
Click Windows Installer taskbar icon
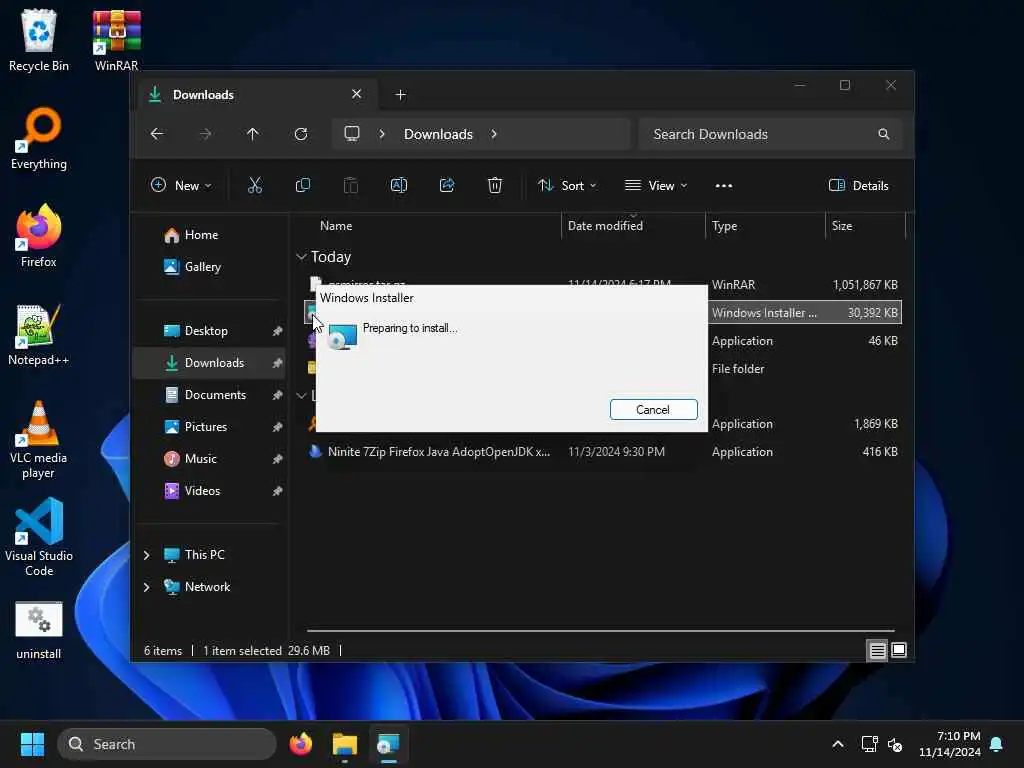tap(388, 744)
